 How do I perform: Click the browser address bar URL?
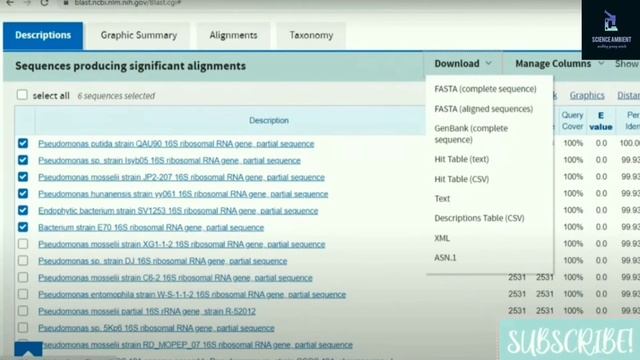click(127, 3)
